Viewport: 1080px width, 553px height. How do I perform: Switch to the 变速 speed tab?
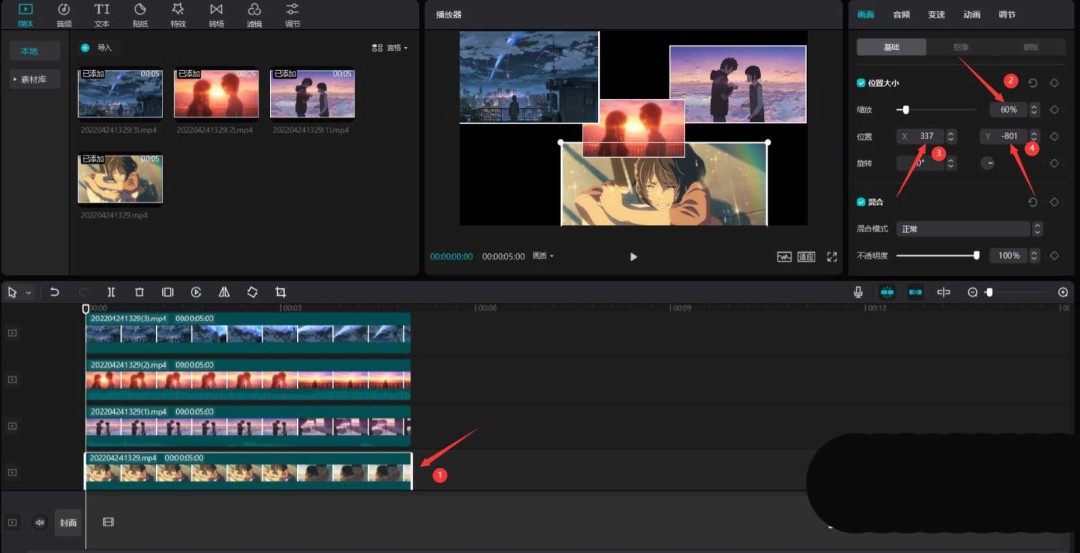(936, 15)
